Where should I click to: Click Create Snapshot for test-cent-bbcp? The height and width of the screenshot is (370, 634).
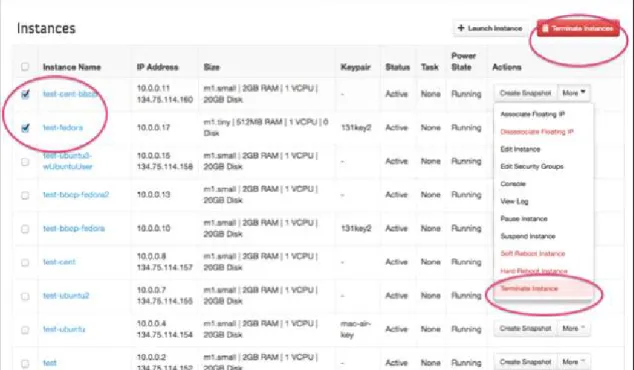coord(525,93)
